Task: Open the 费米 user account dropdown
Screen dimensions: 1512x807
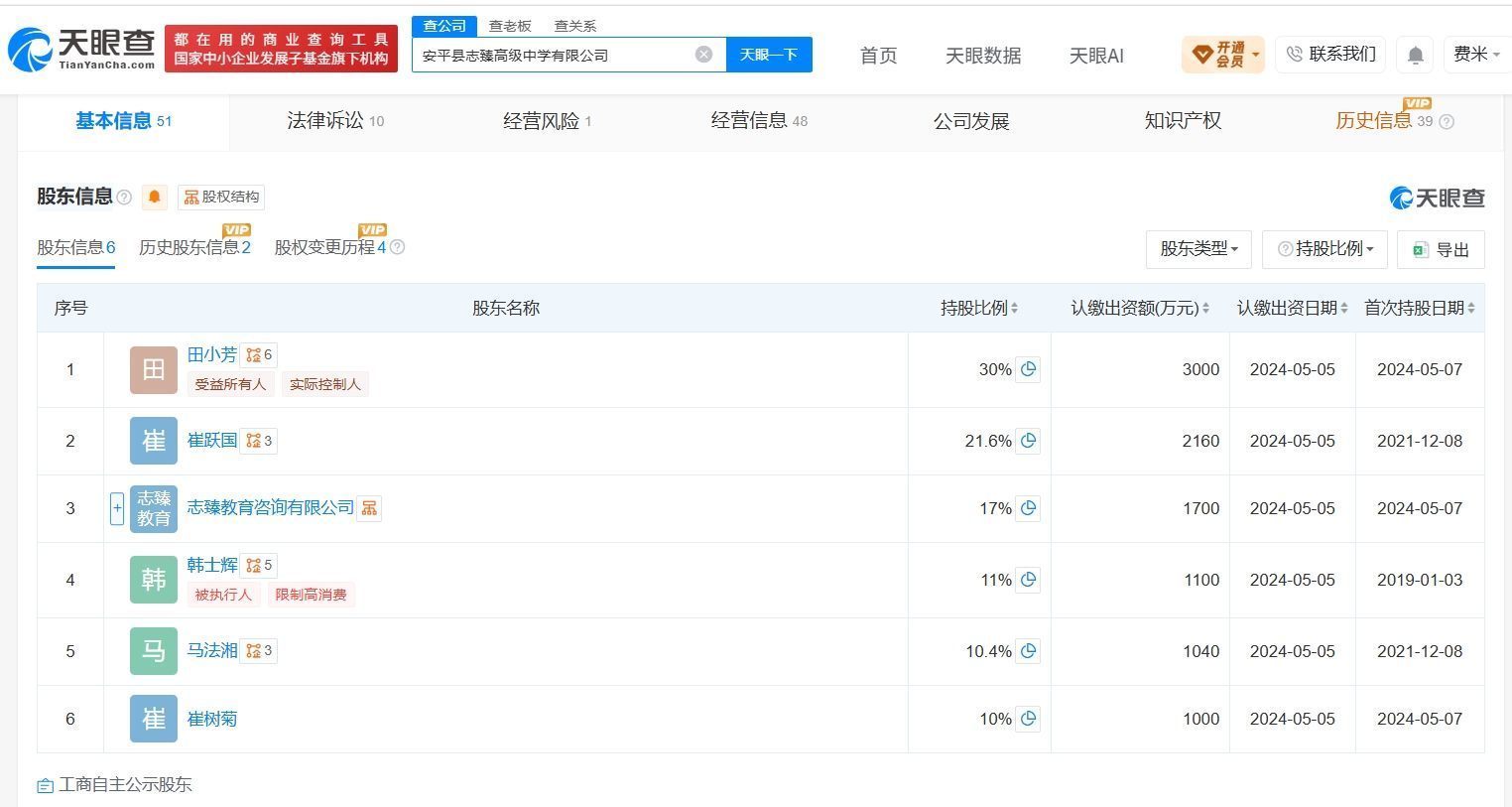Action: 1476,55
